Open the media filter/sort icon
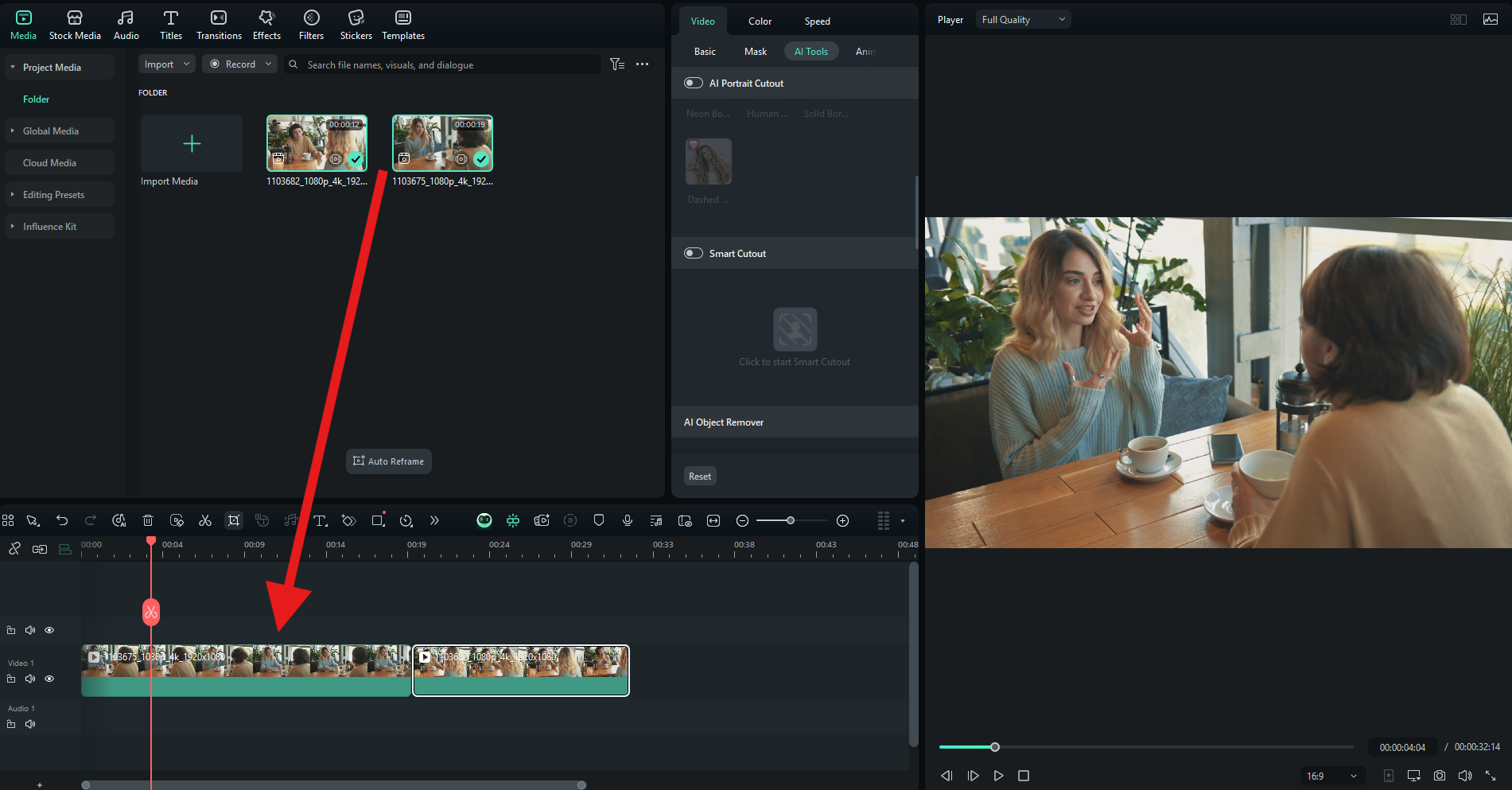This screenshot has width=1512, height=790. [x=617, y=64]
